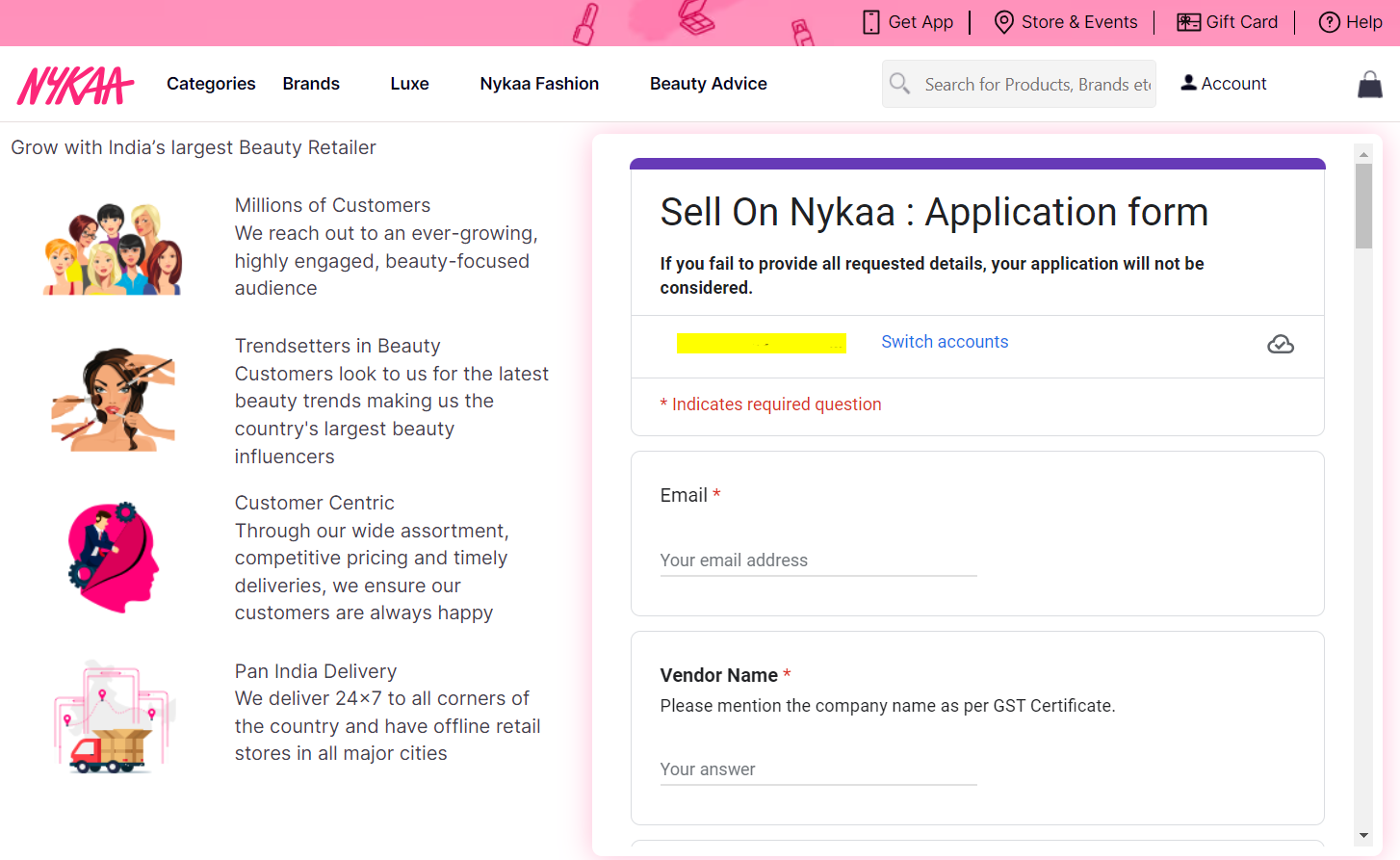Open the Brands menu
1400x860 pixels.
(x=310, y=84)
